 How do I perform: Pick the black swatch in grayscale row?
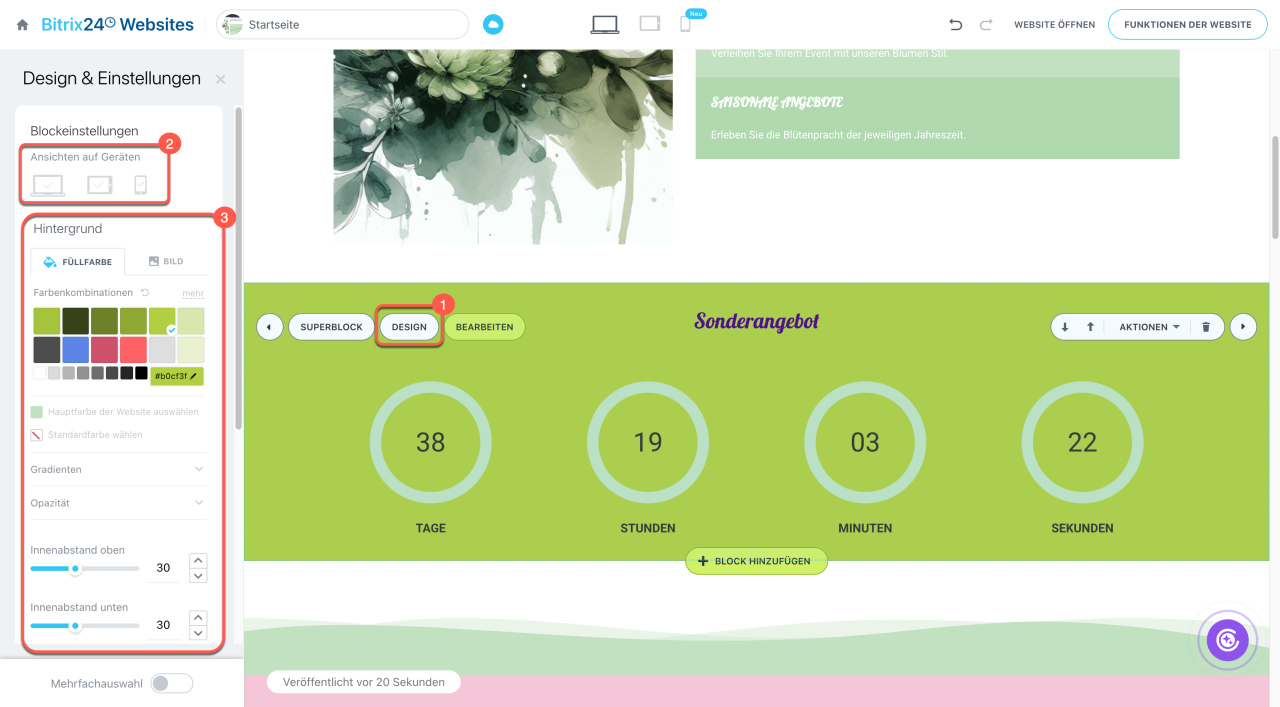coord(141,373)
